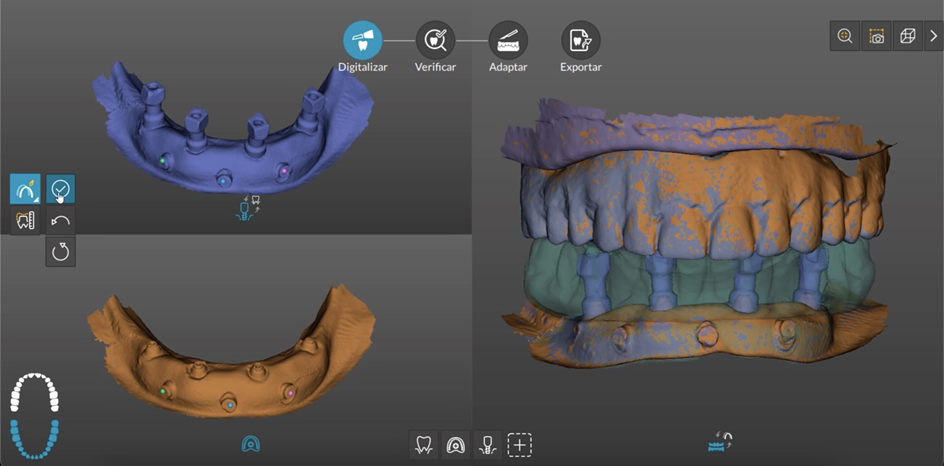Viewport: 944px width, 466px height.
Task: Add a new scan with plus button
Action: point(519,445)
